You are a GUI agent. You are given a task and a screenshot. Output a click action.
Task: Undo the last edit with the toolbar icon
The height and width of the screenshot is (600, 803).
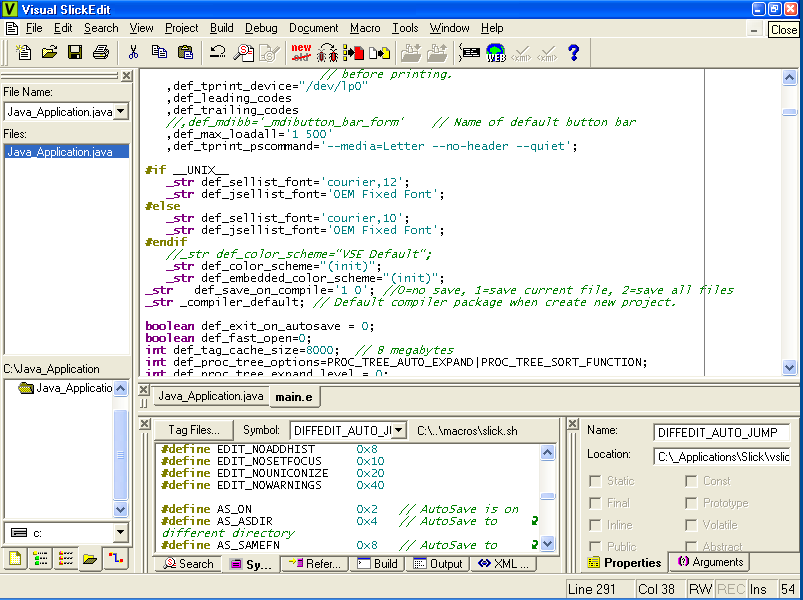tap(218, 52)
